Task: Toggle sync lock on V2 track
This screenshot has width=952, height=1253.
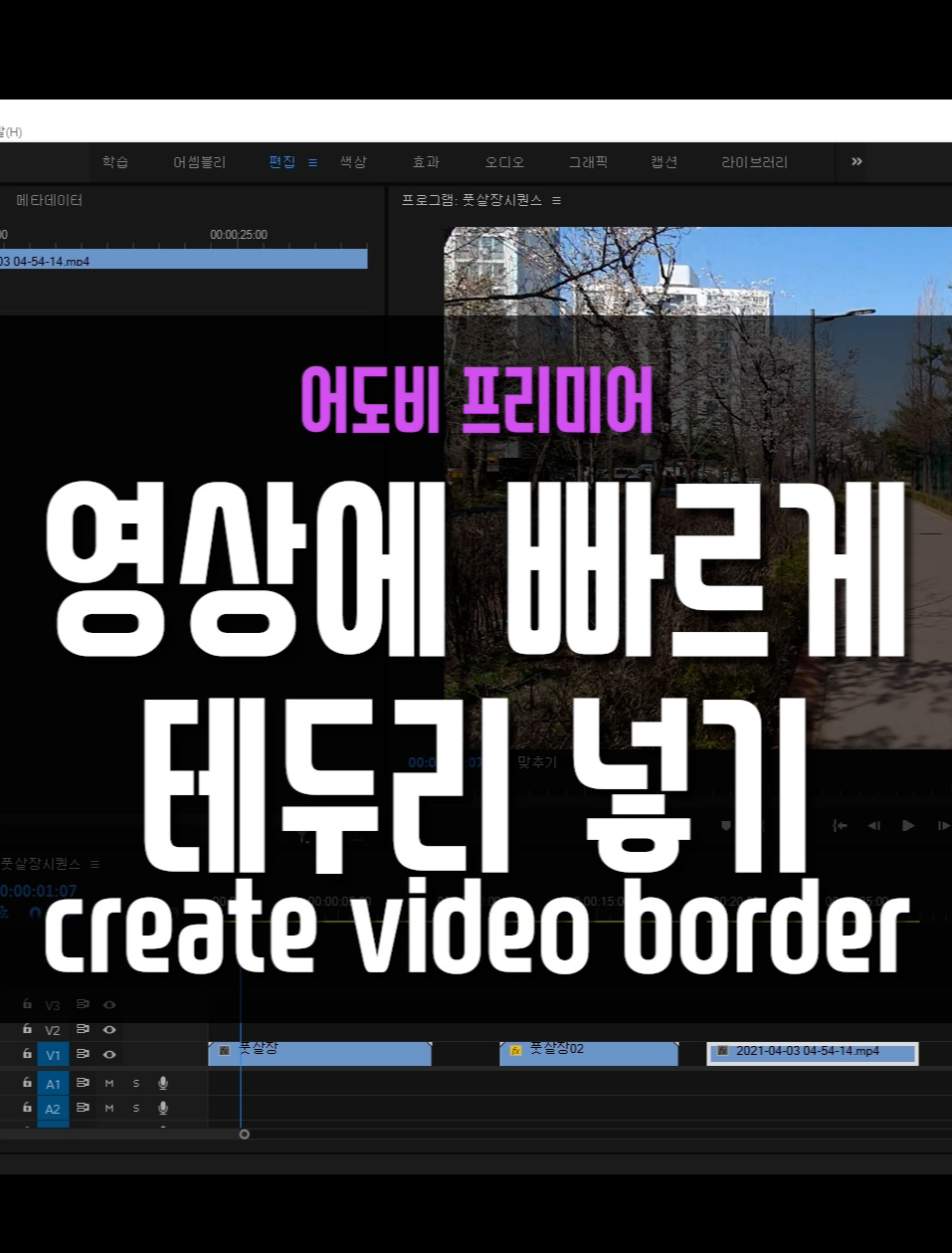Action: click(x=83, y=1029)
